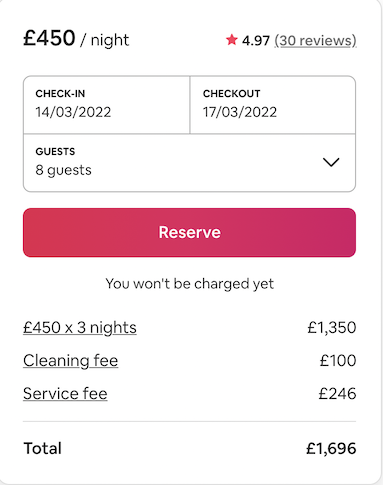Show the £450 x 3 nights breakdown
The image size is (383, 485).
click(80, 328)
